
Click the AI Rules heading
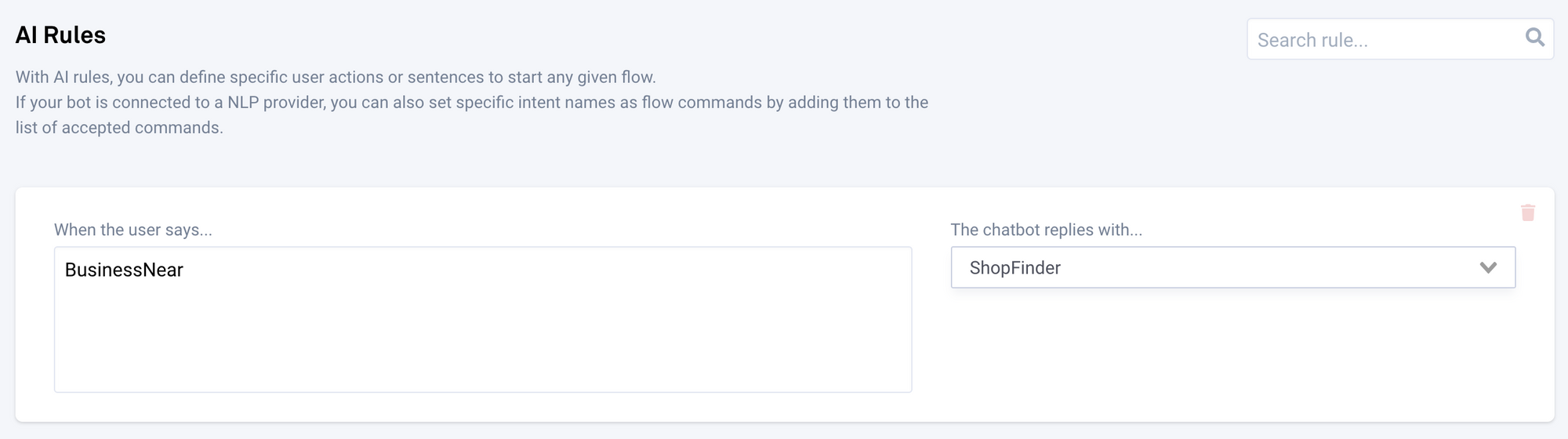[x=60, y=35]
